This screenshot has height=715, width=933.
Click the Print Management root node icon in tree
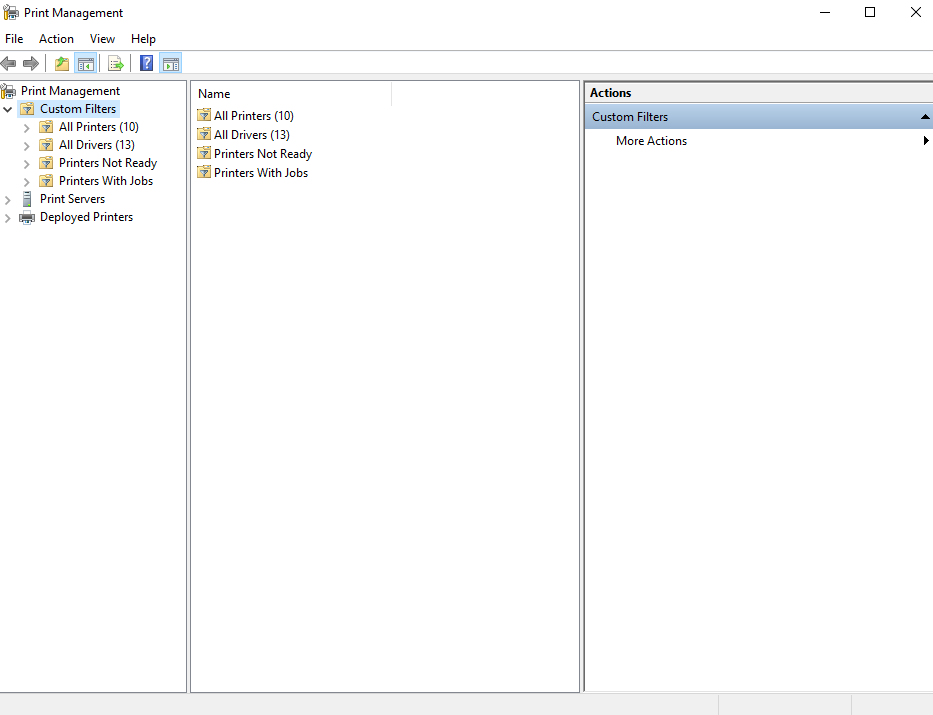tap(8, 91)
